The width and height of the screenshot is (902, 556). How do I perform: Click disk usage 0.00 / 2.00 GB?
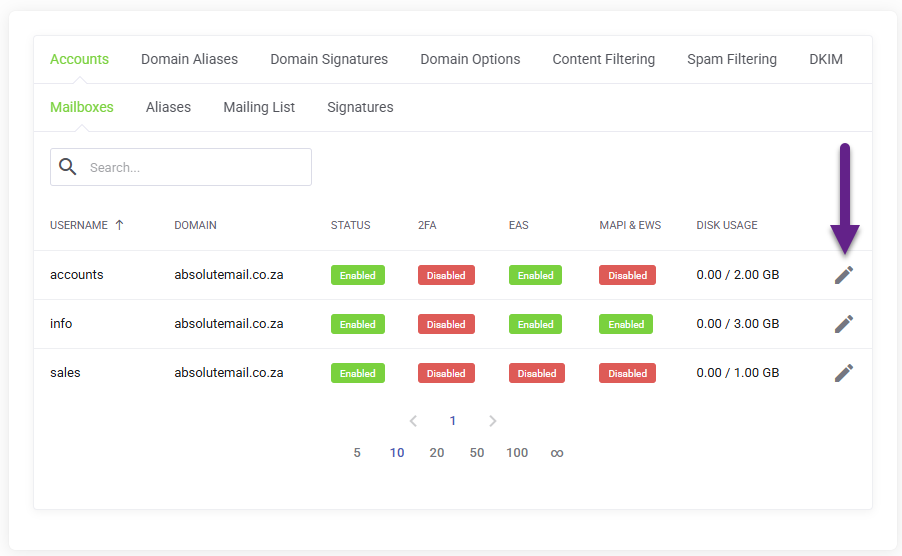tap(737, 275)
